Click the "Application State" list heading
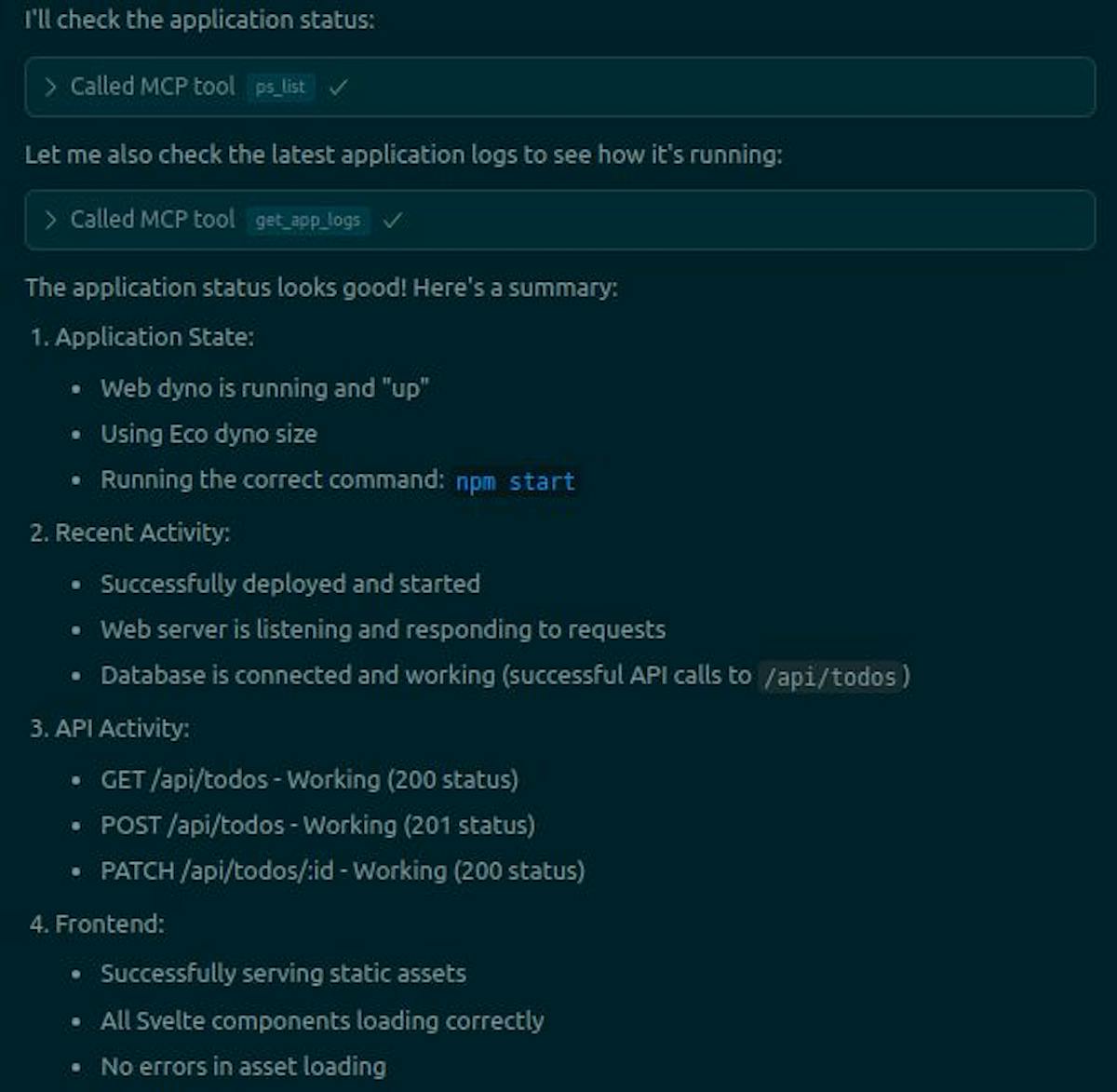The image size is (1117, 1092). pyautogui.click(x=154, y=337)
